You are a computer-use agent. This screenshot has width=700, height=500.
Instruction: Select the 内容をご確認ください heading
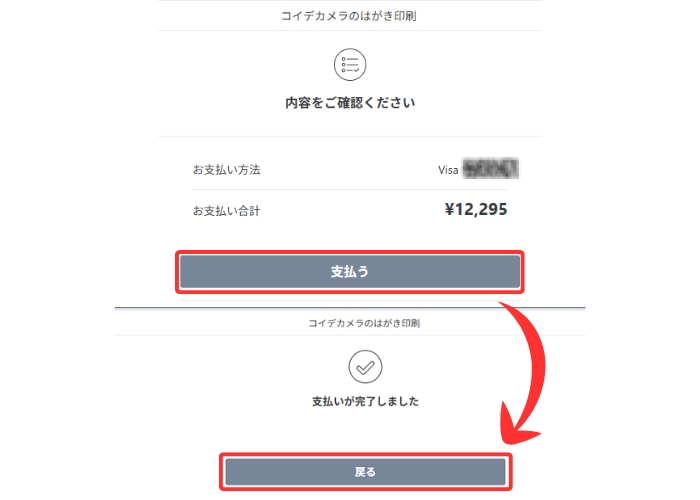point(350,103)
